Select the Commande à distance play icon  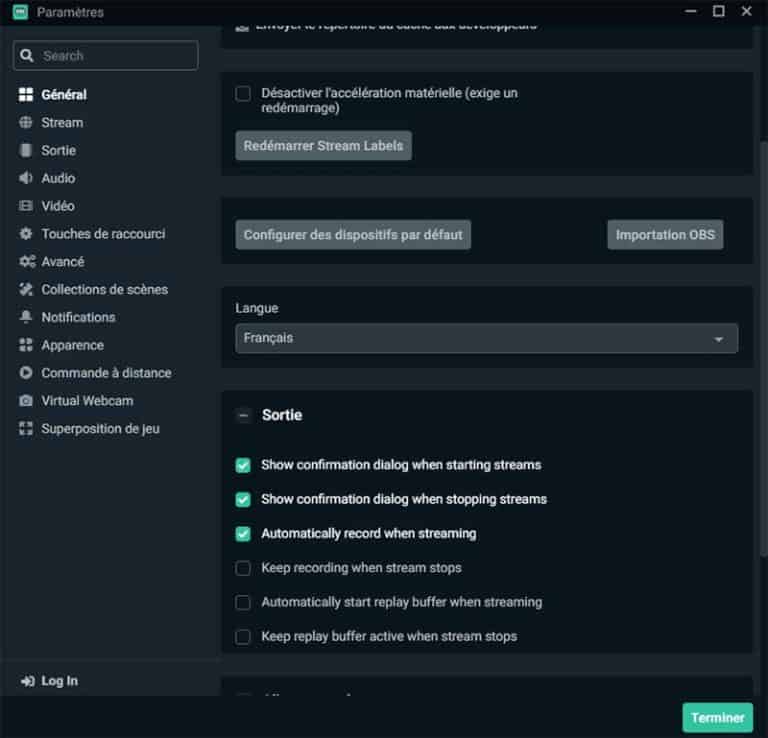[26, 373]
